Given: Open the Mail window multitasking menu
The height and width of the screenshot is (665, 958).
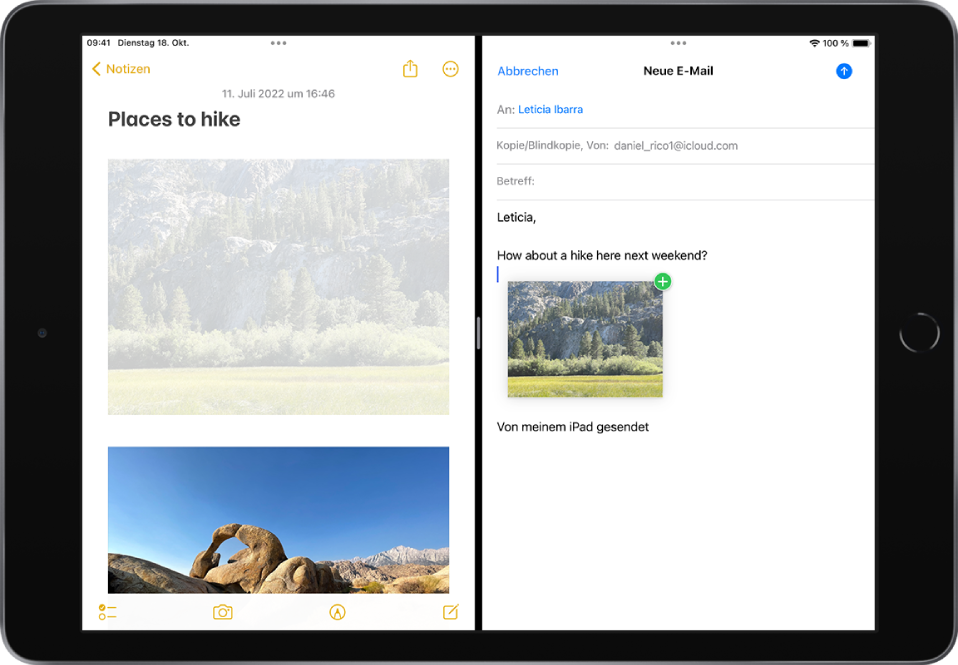Looking at the screenshot, I should point(678,43).
